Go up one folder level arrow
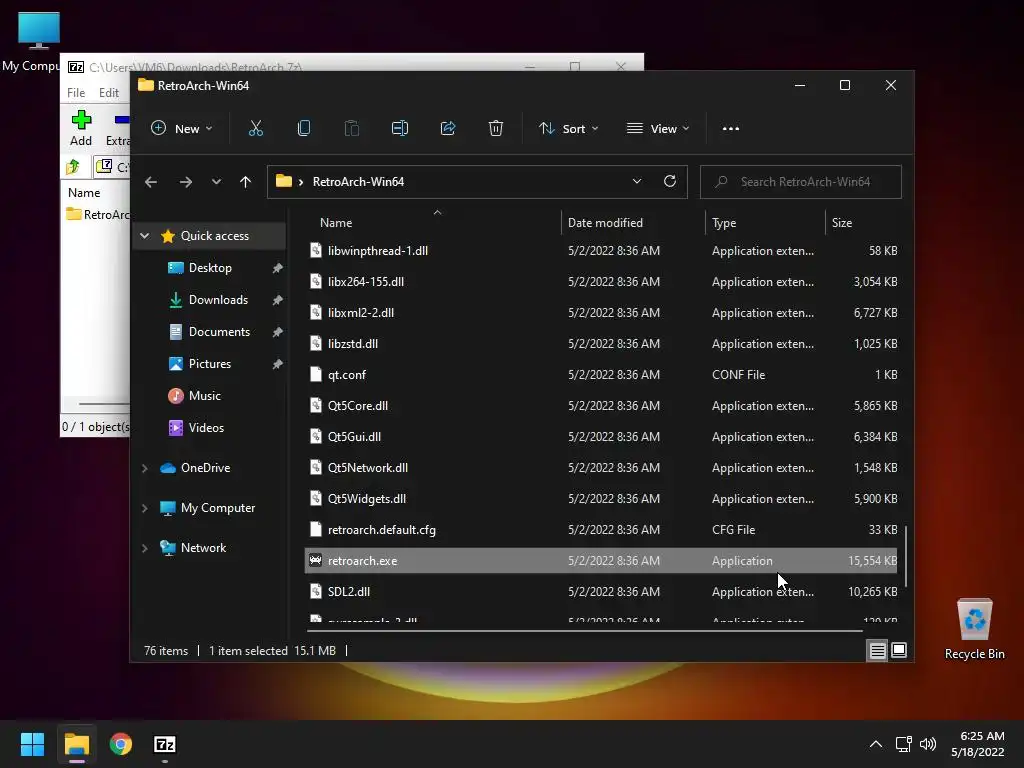The image size is (1024, 768). tap(246, 182)
